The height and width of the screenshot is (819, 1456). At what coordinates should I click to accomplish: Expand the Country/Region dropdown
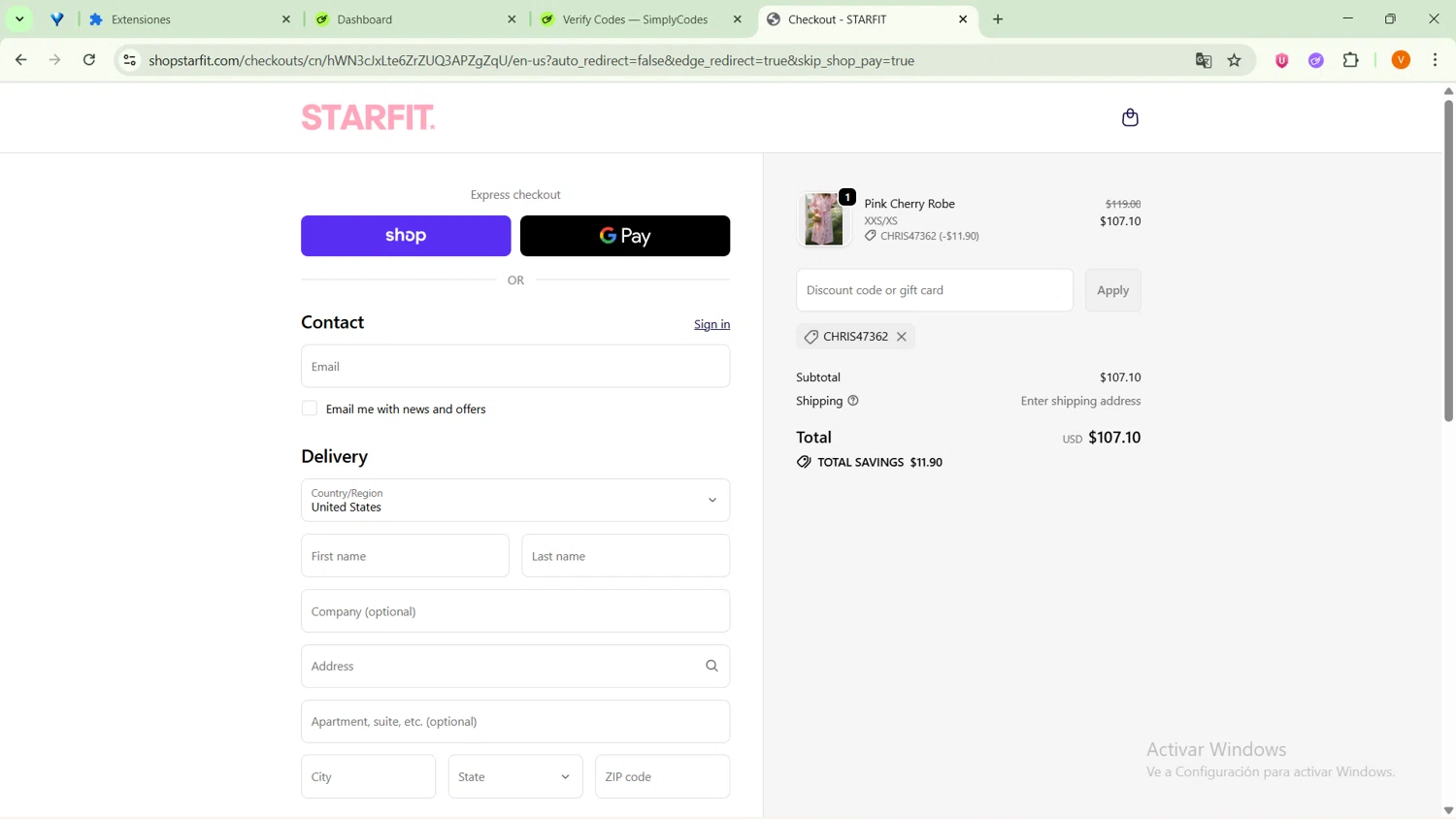point(515,501)
